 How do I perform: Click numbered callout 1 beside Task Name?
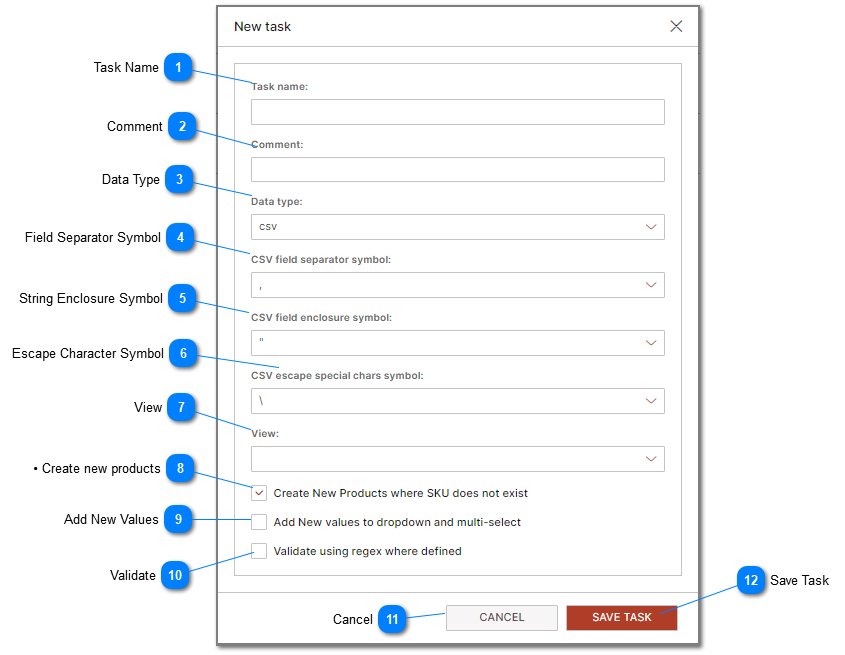(179, 68)
